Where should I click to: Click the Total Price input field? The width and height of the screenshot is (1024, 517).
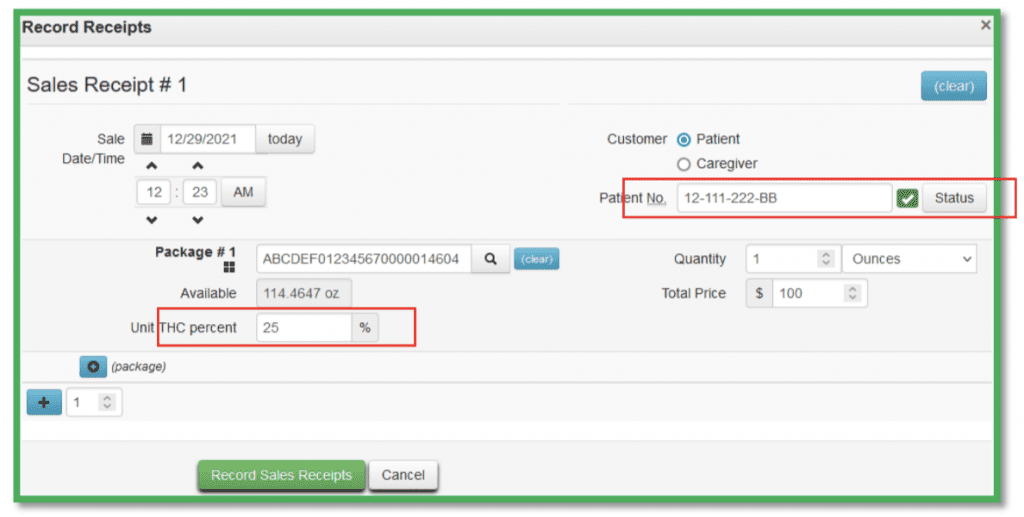click(820, 294)
